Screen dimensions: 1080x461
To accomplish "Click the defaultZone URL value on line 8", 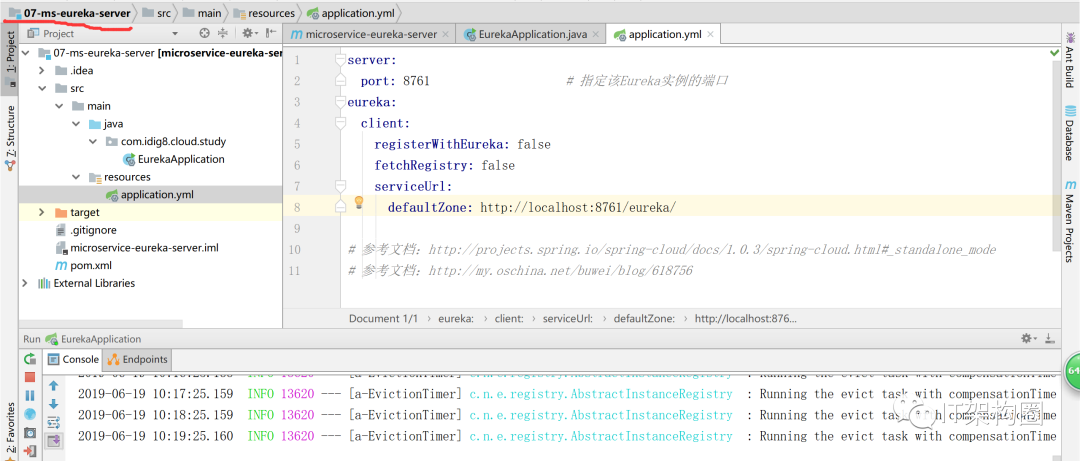I will tap(579, 207).
